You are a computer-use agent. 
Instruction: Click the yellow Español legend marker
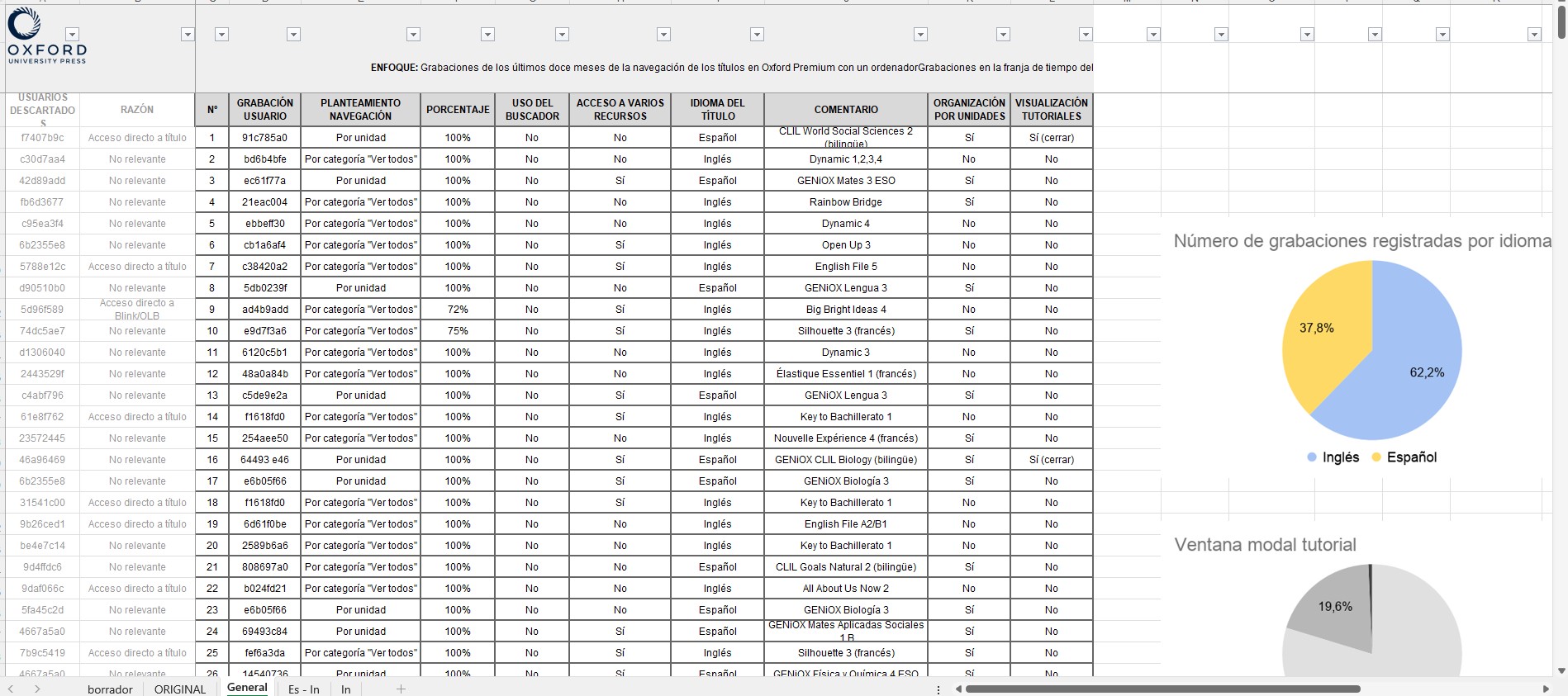coord(1376,457)
